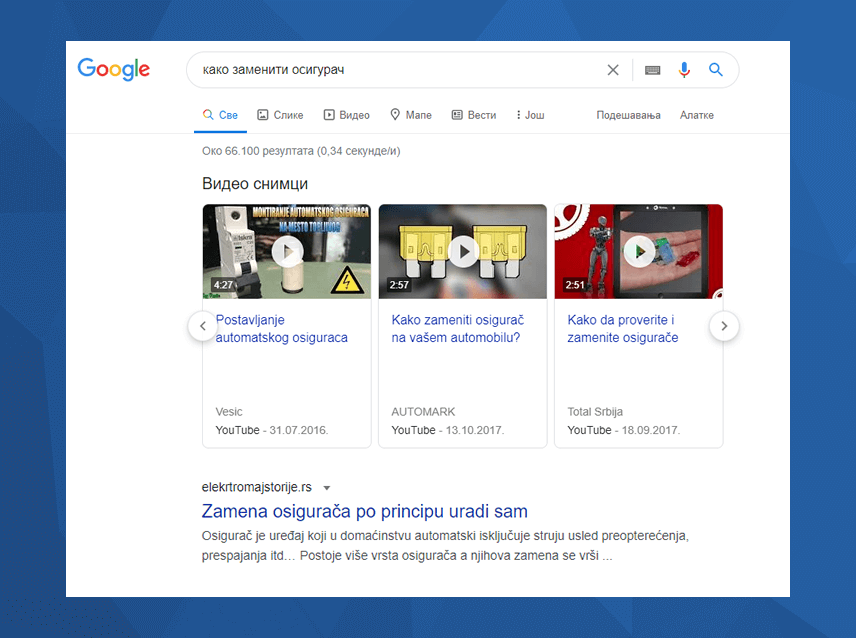Screen dimensions: 856x638
Task: Open the Још more options menu
Action: click(530, 115)
